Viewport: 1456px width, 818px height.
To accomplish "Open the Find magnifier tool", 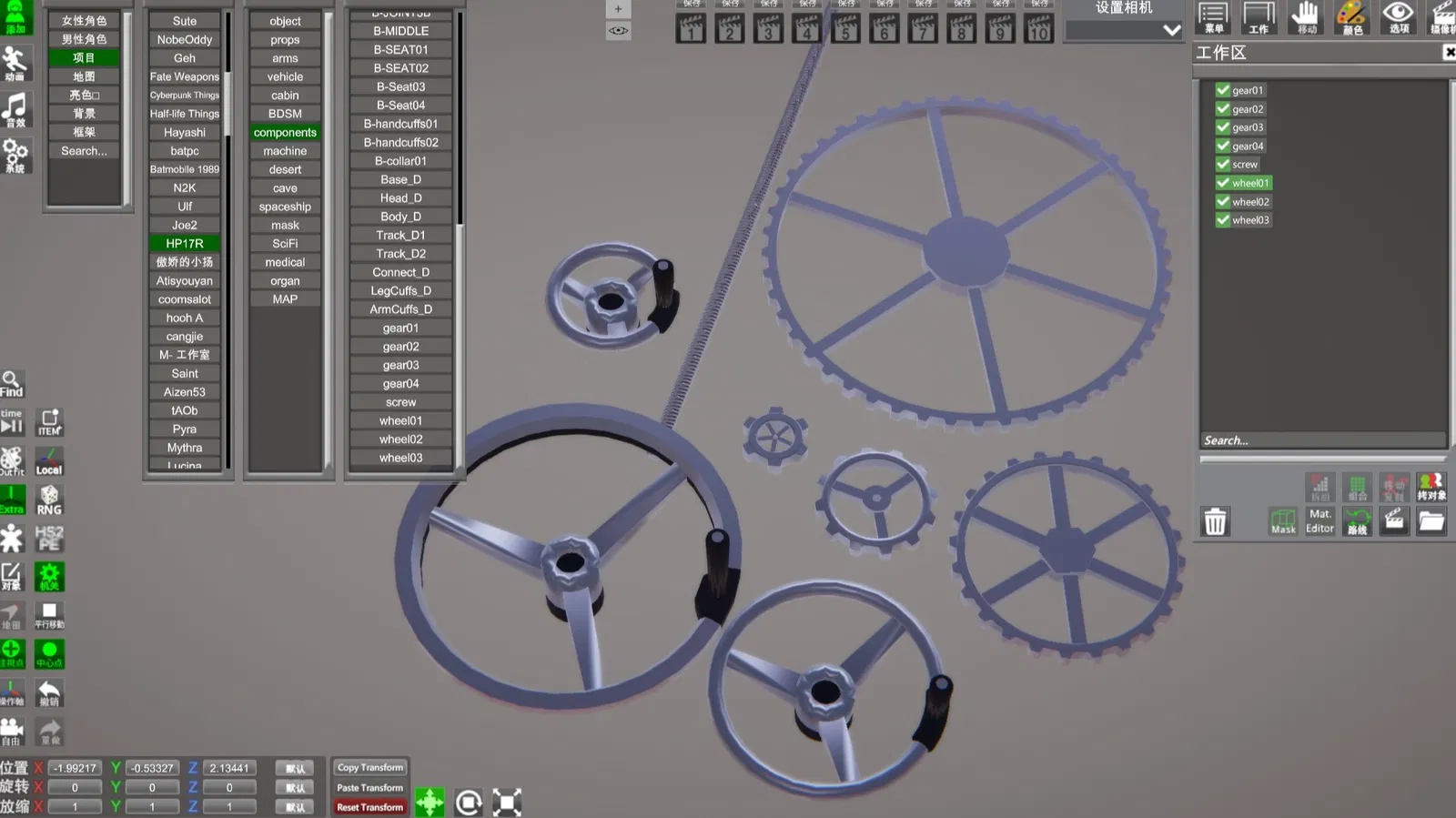I will (11, 384).
